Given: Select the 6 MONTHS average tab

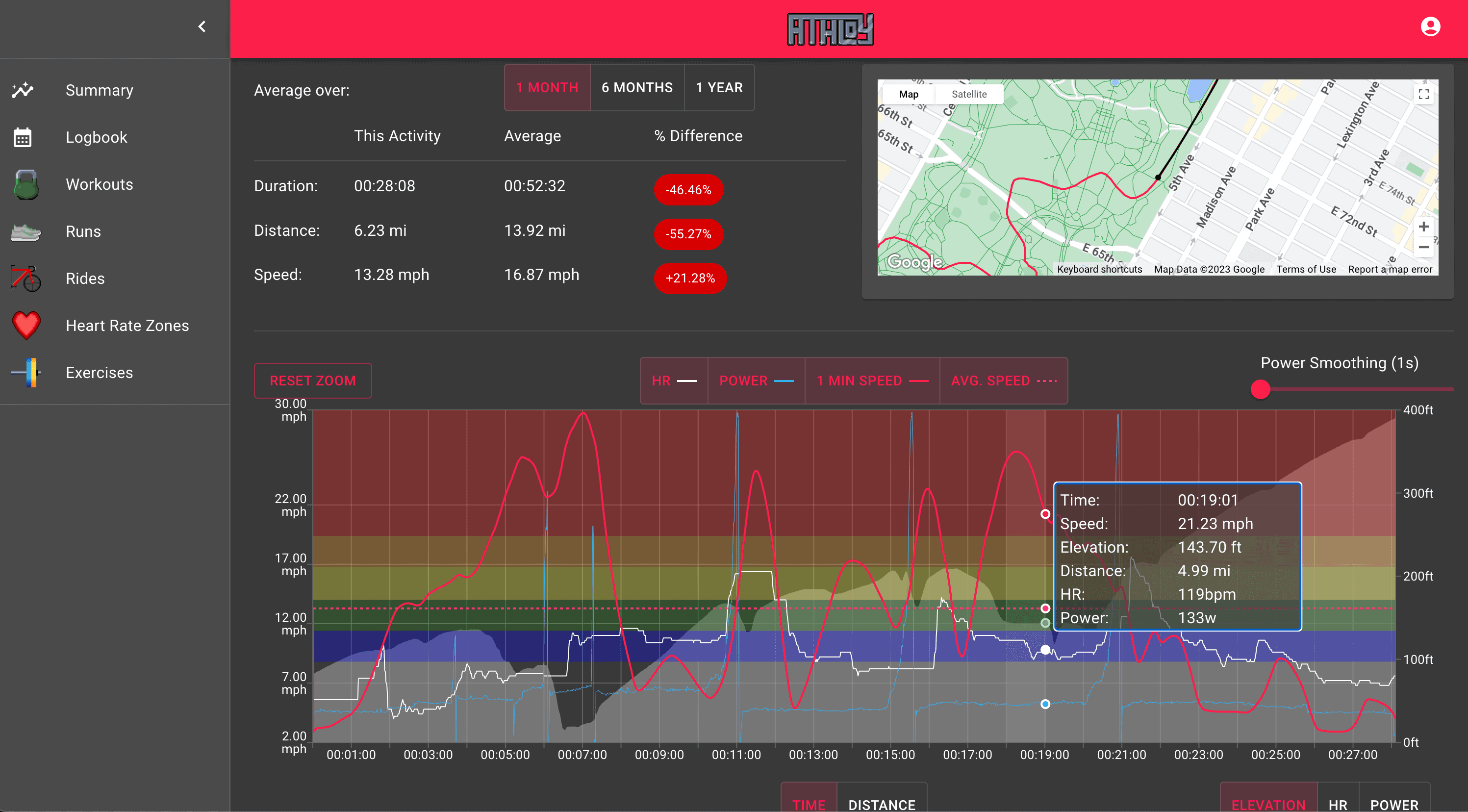Looking at the screenshot, I should [x=636, y=88].
